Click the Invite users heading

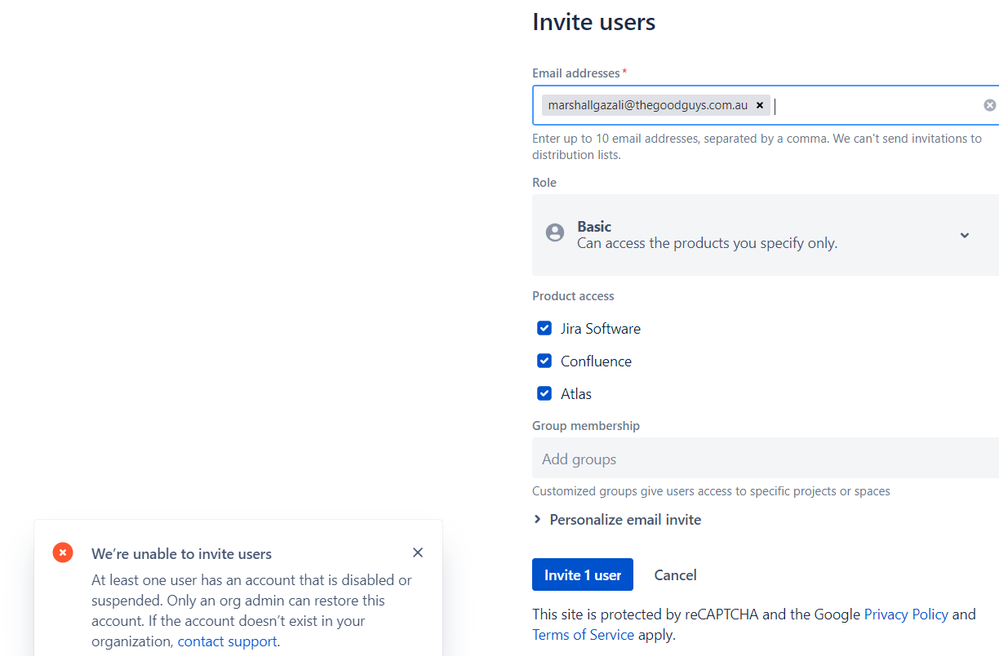(594, 22)
